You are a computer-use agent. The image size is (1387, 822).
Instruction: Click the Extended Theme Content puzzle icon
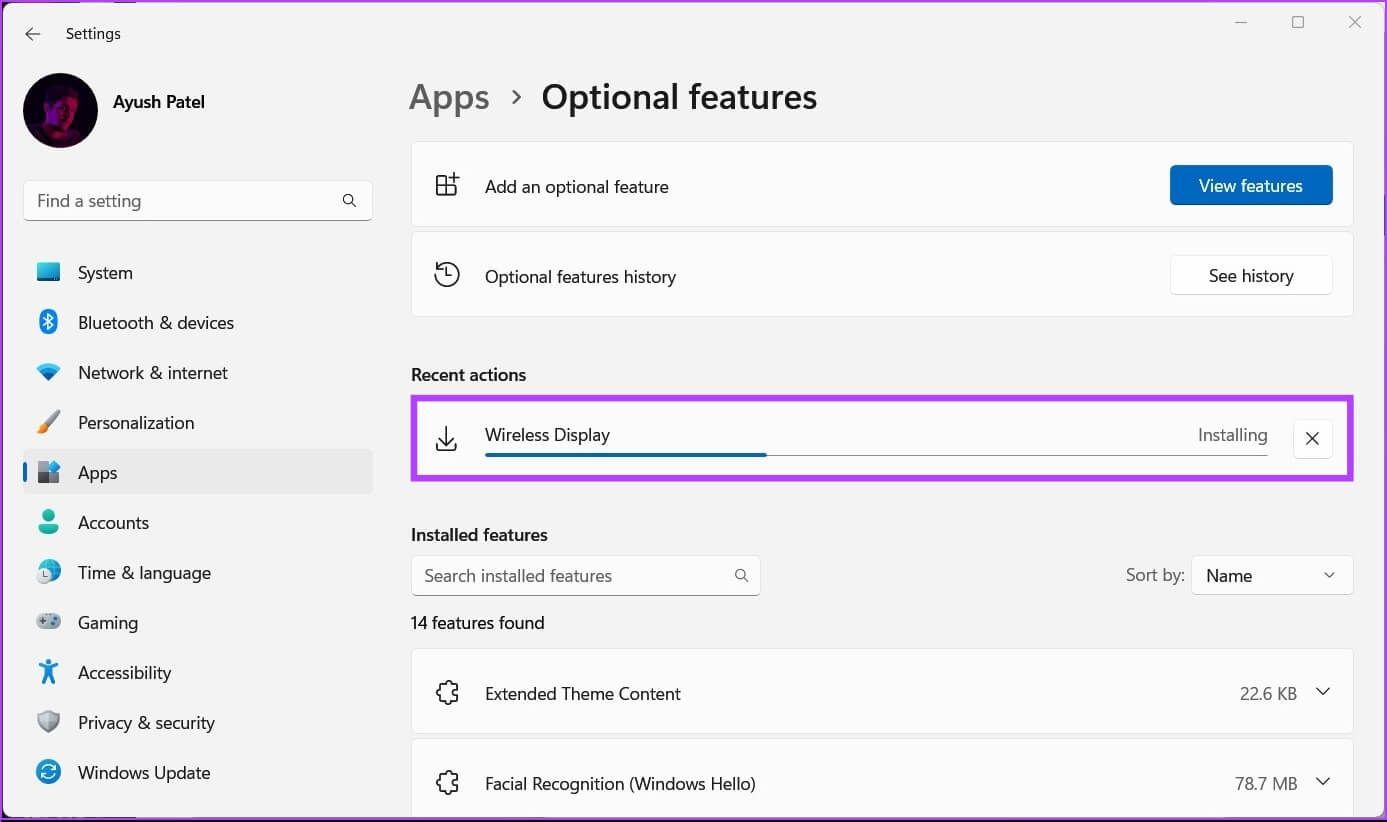click(447, 693)
